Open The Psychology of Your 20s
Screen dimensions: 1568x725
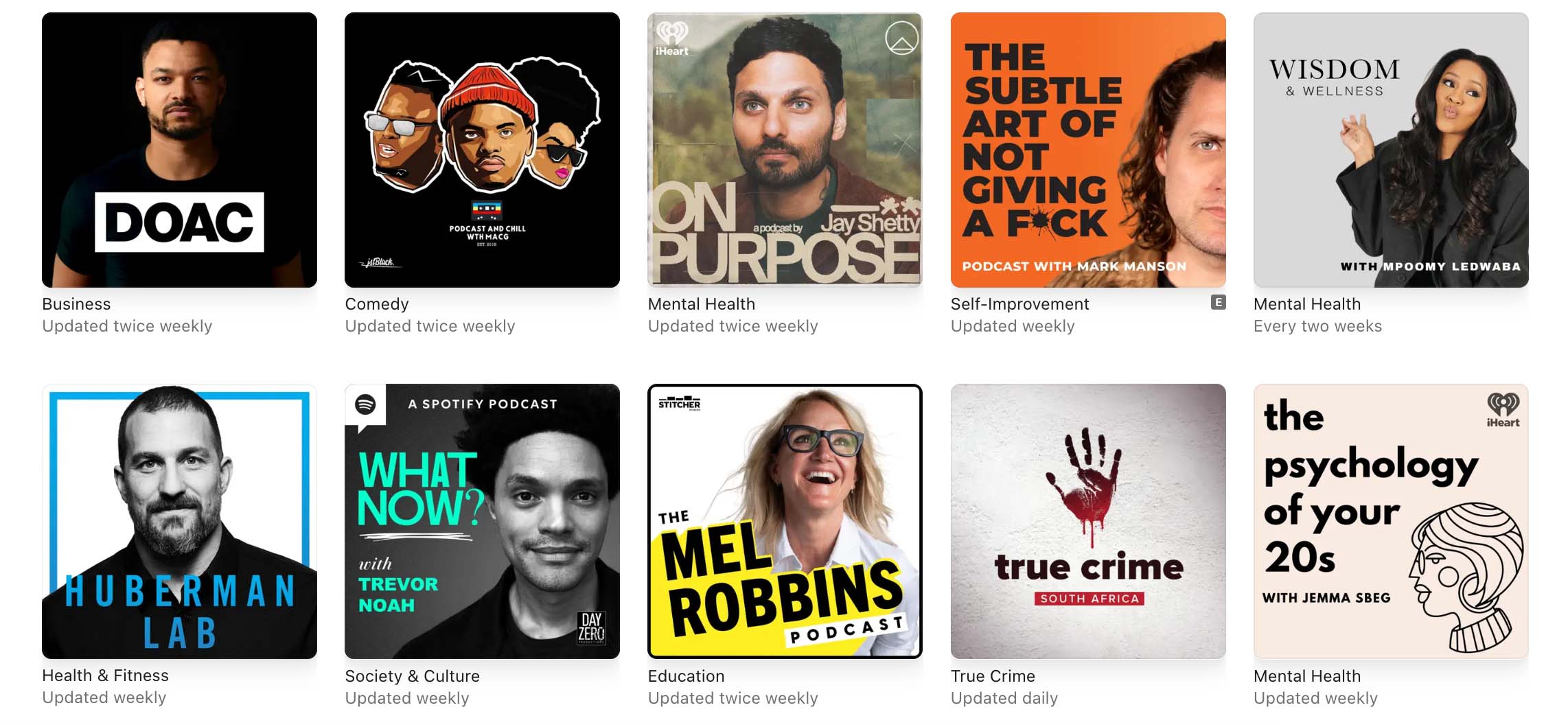[1391, 521]
